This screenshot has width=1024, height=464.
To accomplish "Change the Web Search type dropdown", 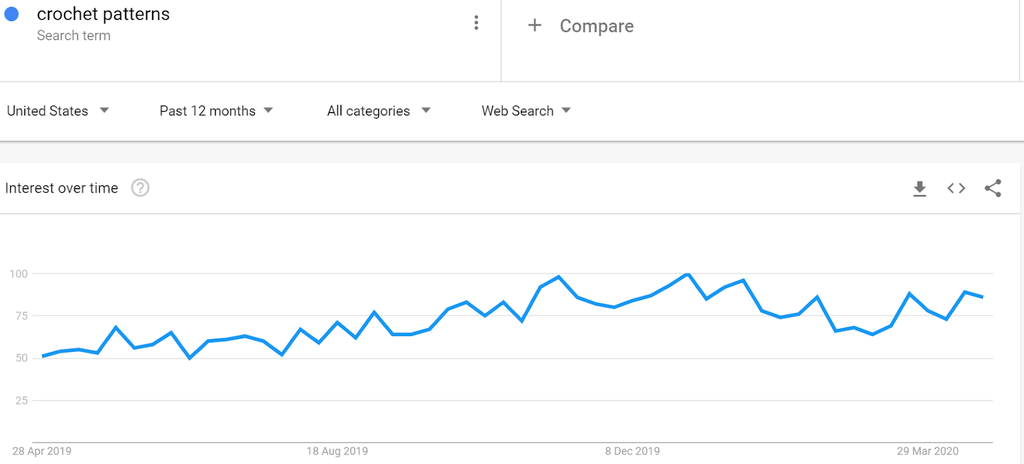I will (526, 111).
